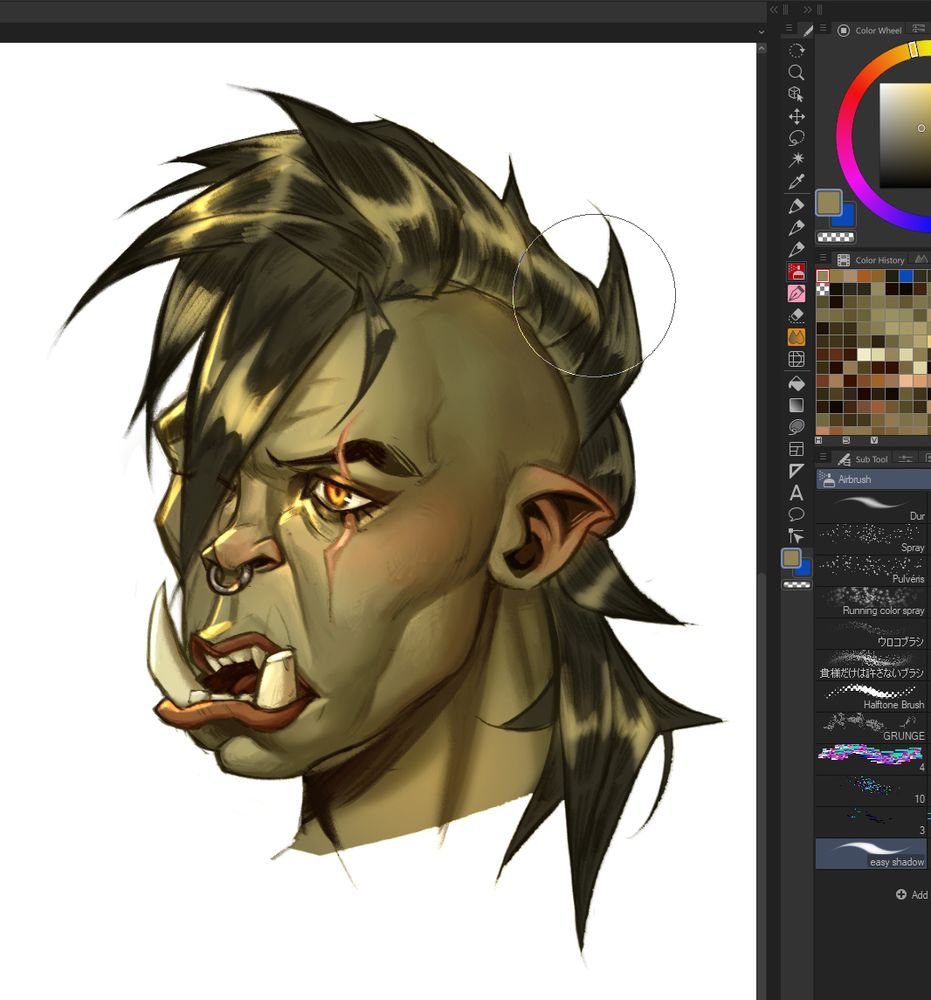The width and height of the screenshot is (931, 1000).
Task: Select the transparent color under Color Wheel swatches
Action: [x=835, y=237]
